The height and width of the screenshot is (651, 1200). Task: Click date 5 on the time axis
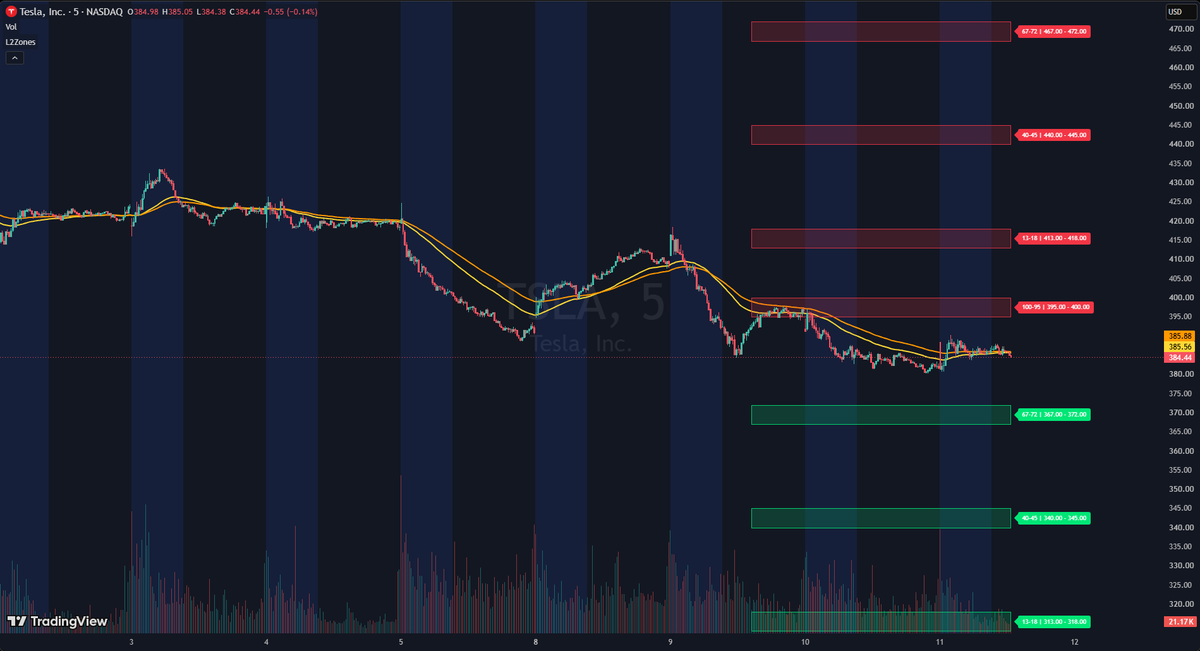401,641
